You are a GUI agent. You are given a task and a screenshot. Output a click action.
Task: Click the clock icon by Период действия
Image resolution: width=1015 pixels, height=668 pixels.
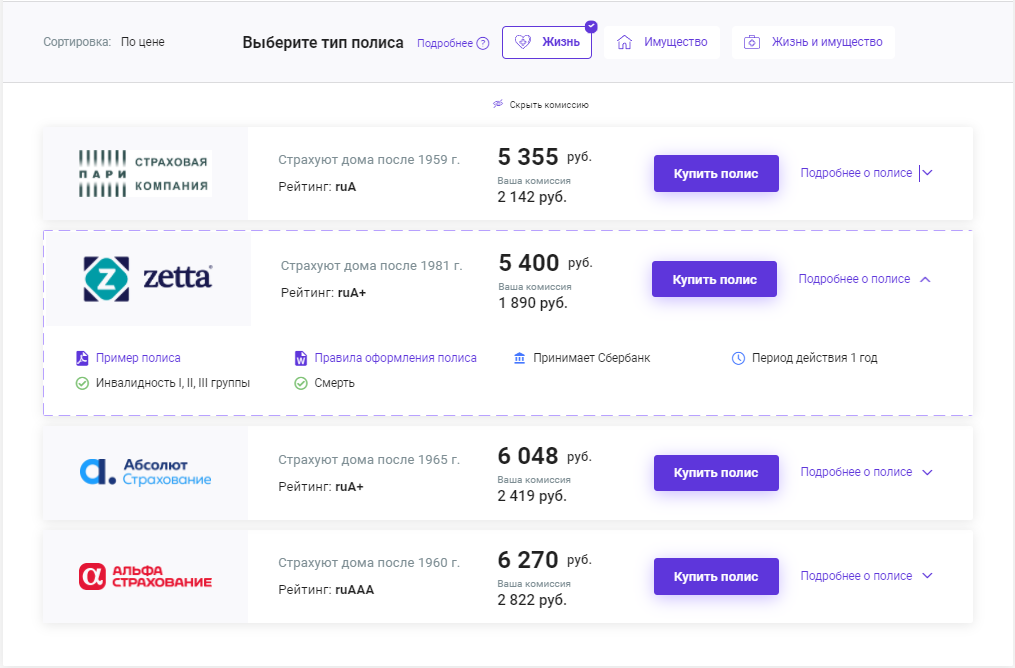coord(738,358)
